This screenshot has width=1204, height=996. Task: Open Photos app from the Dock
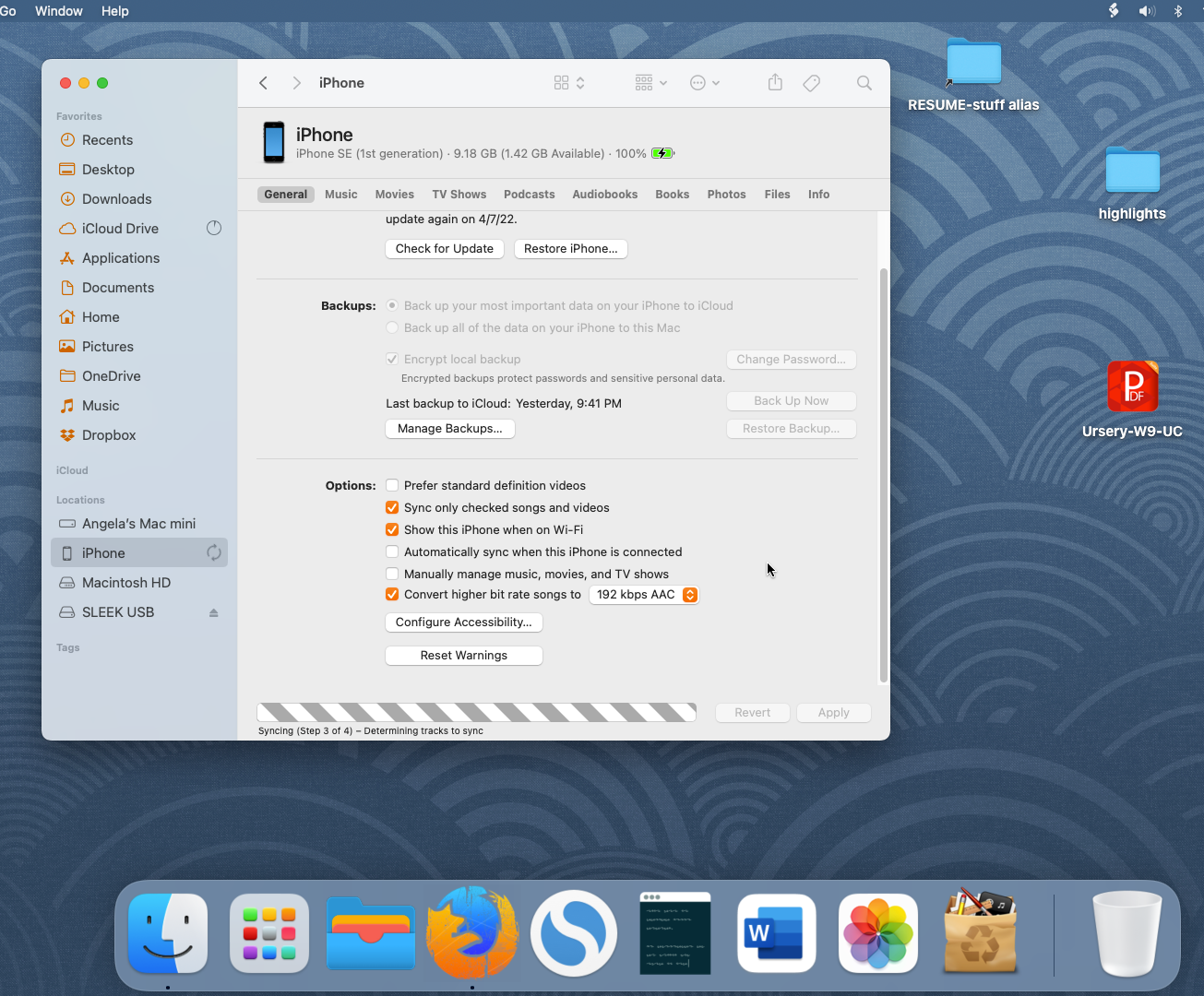878,933
